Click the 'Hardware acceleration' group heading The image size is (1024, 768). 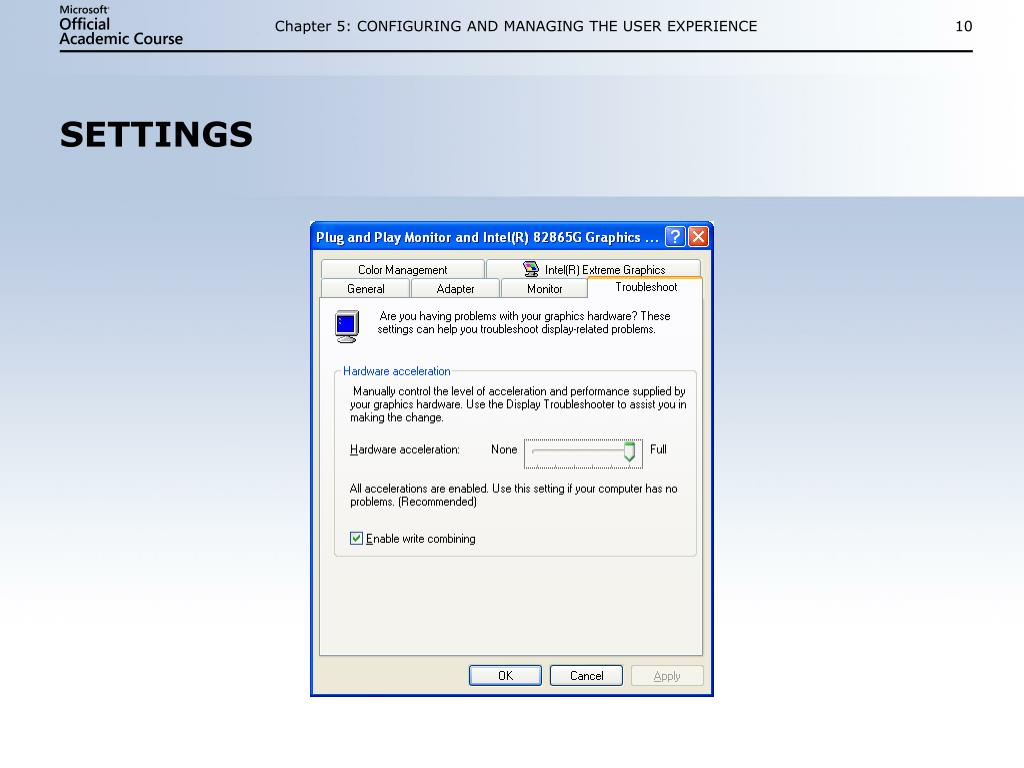tap(396, 371)
